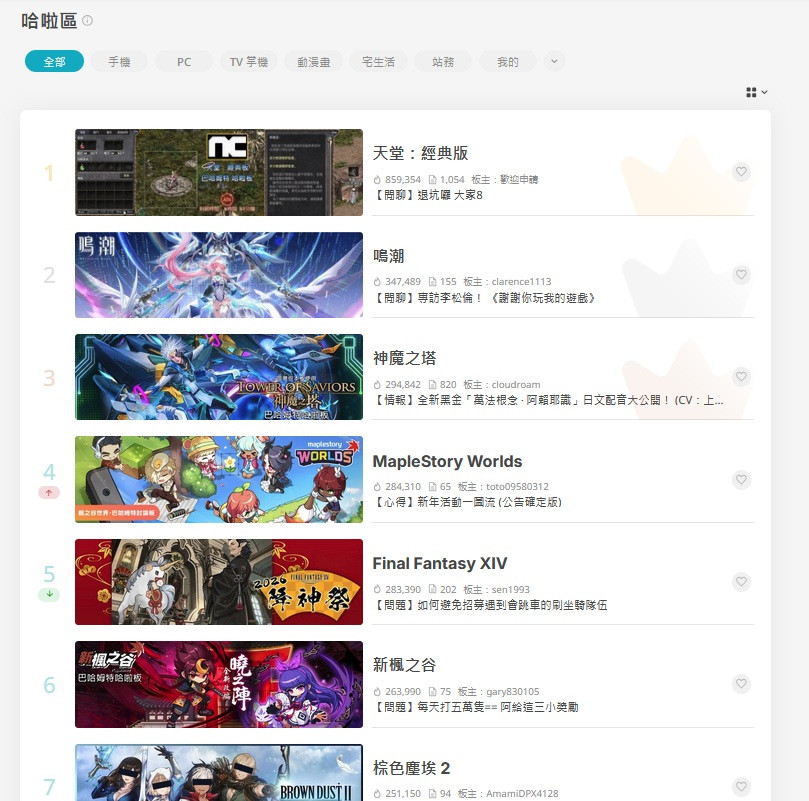809x801 pixels.
Task: Open the post 【心得】新年活動一圖流
Action: 467,502
